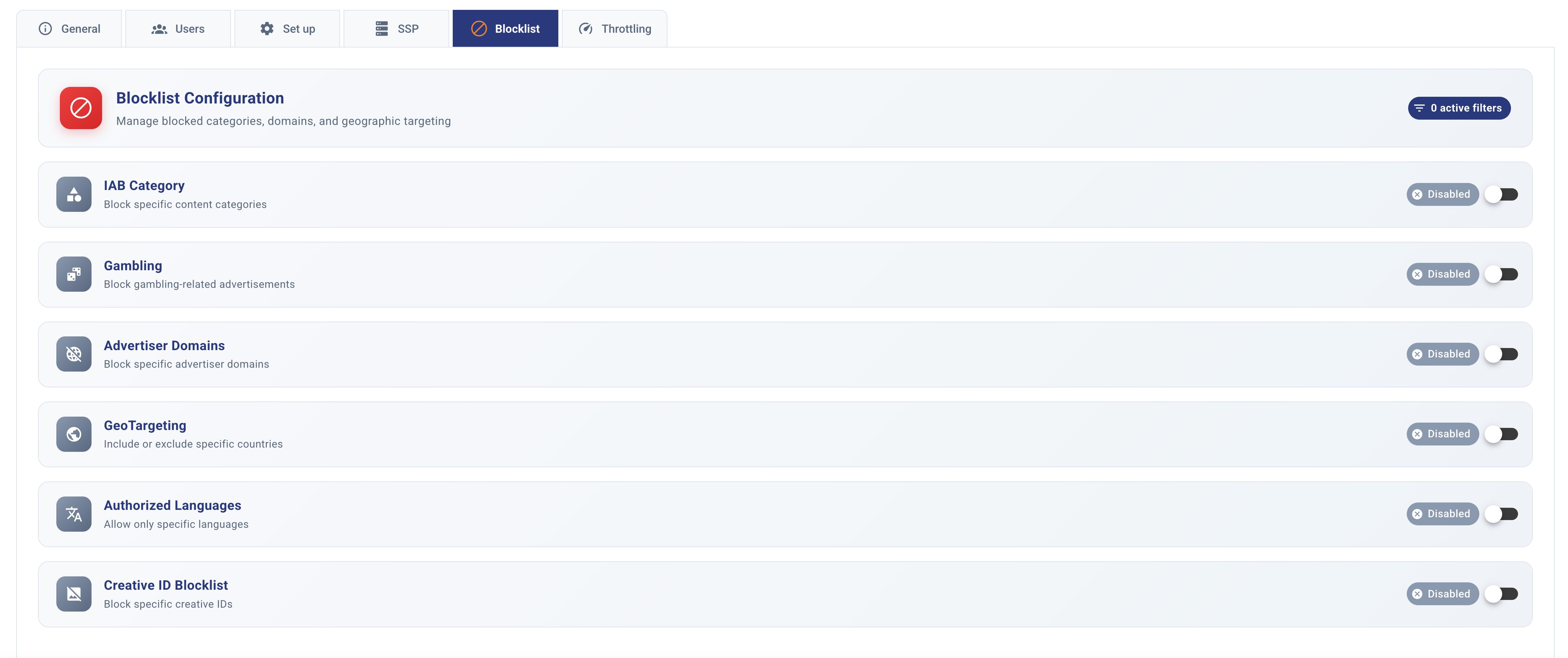Open the General tab
Image resolution: width=1568 pixels, height=658 pixels.
(x=69, y=29)
